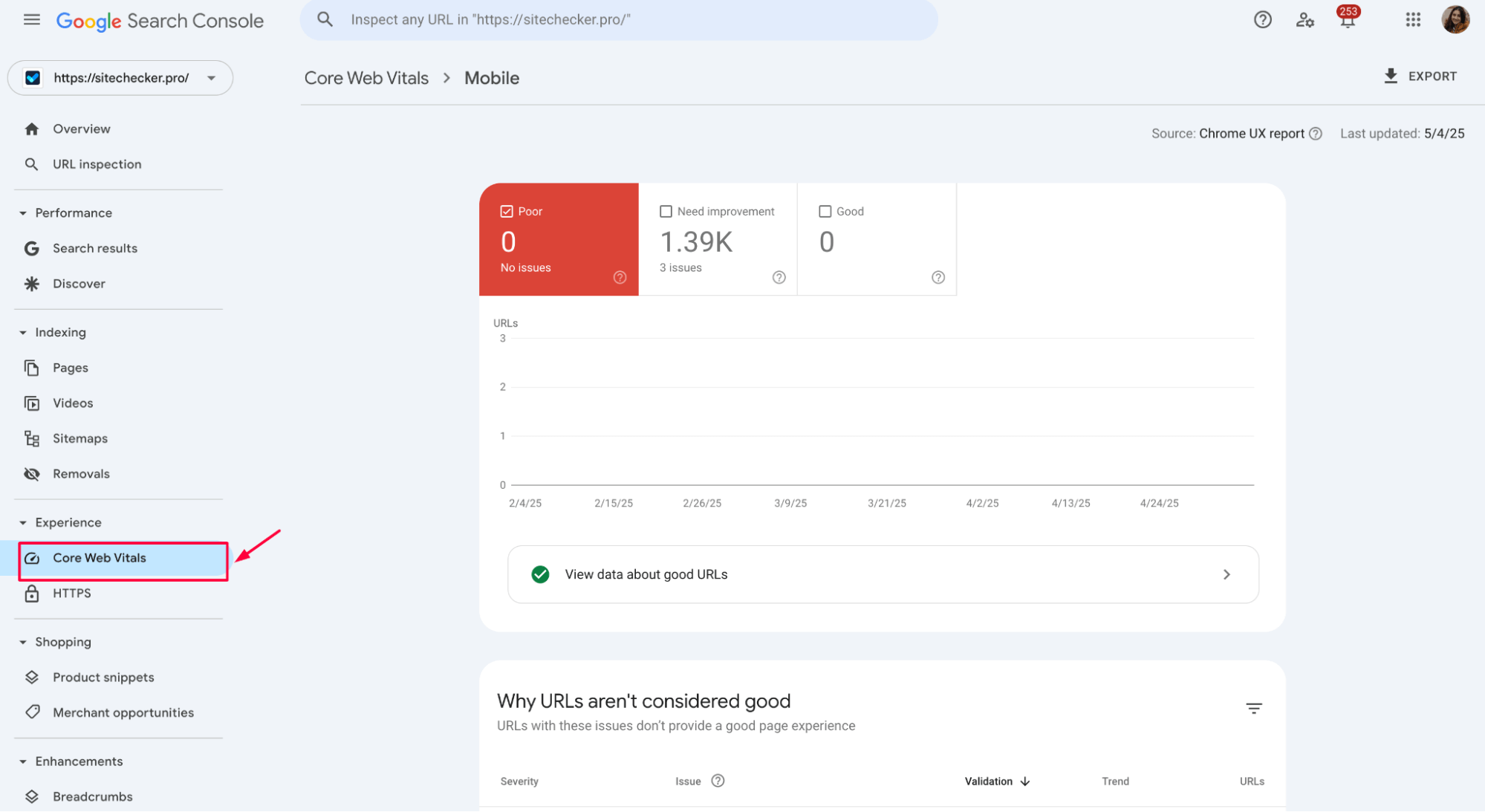
Task: Click help icon beside Issue column header
Action: [717, 781]
